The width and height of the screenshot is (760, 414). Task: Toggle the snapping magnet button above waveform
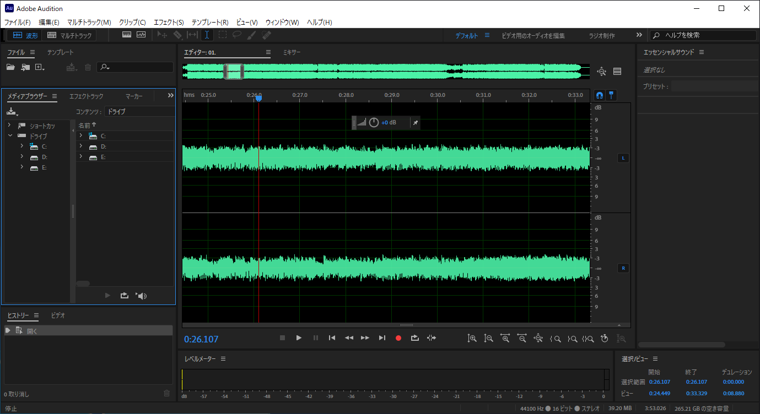coord(600,95)
